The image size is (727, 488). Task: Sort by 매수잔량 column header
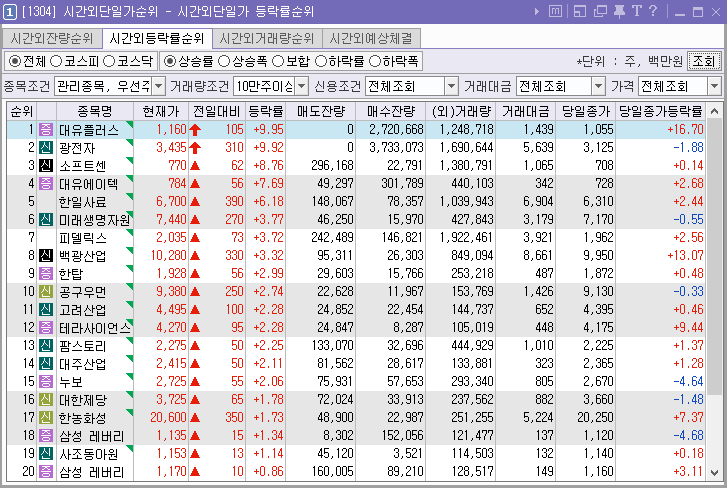point(391,111)
